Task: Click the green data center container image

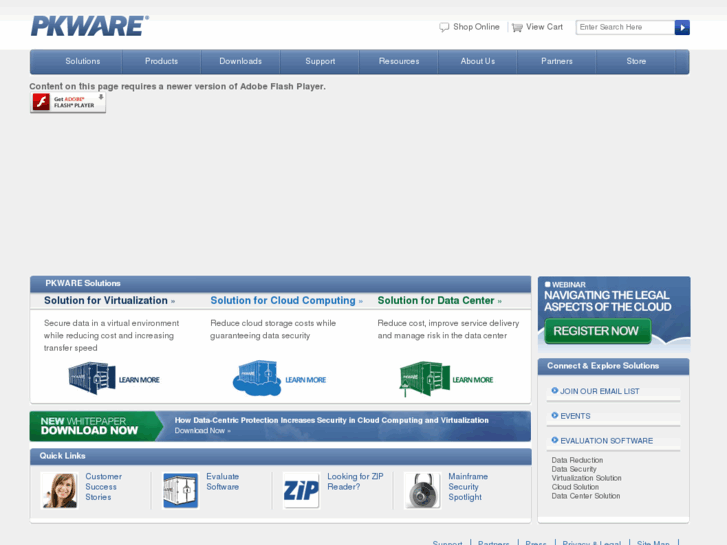Action: coord(424,379)
